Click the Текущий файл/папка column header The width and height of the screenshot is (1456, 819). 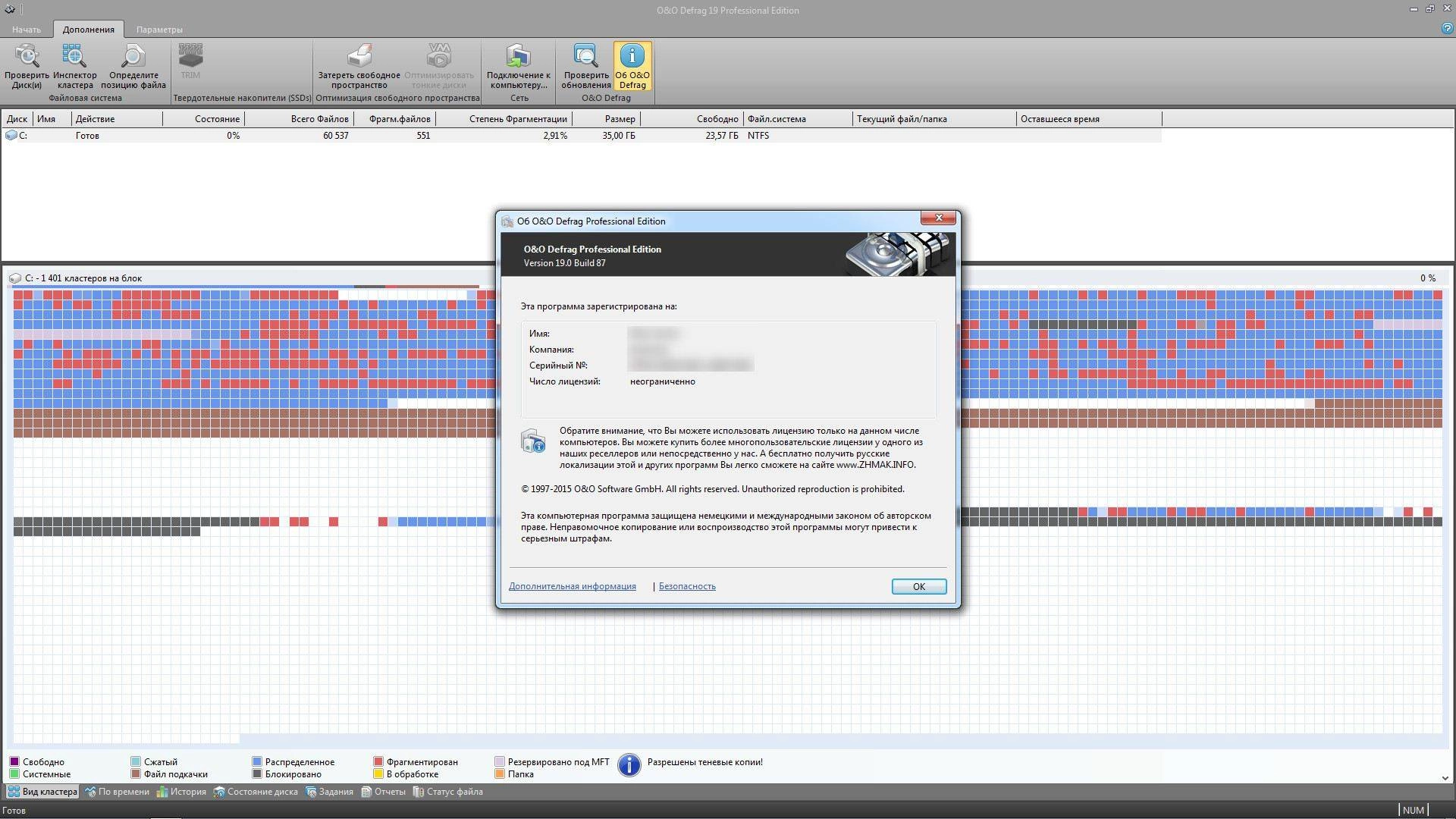pos(935,119)
